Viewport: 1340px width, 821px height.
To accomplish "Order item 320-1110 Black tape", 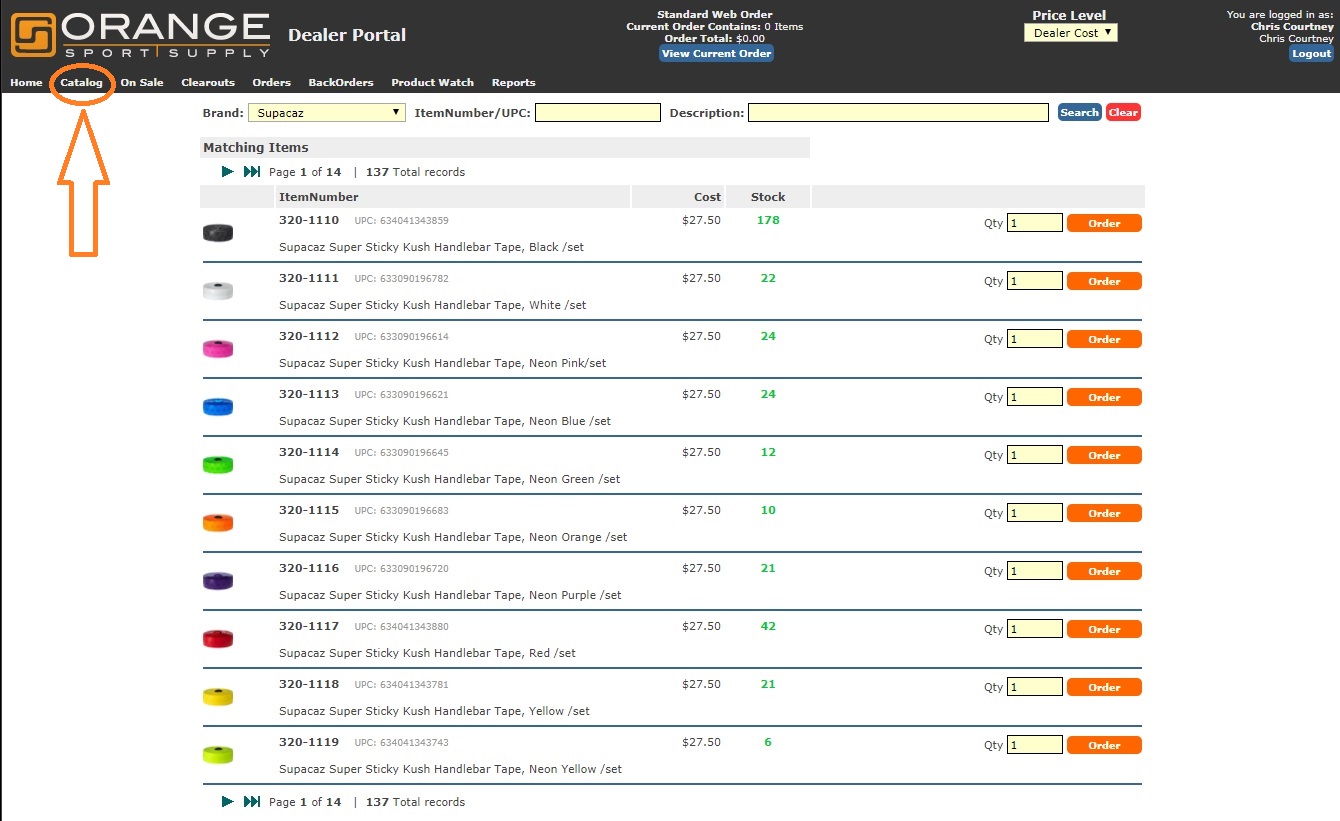I will (1104, 223).
